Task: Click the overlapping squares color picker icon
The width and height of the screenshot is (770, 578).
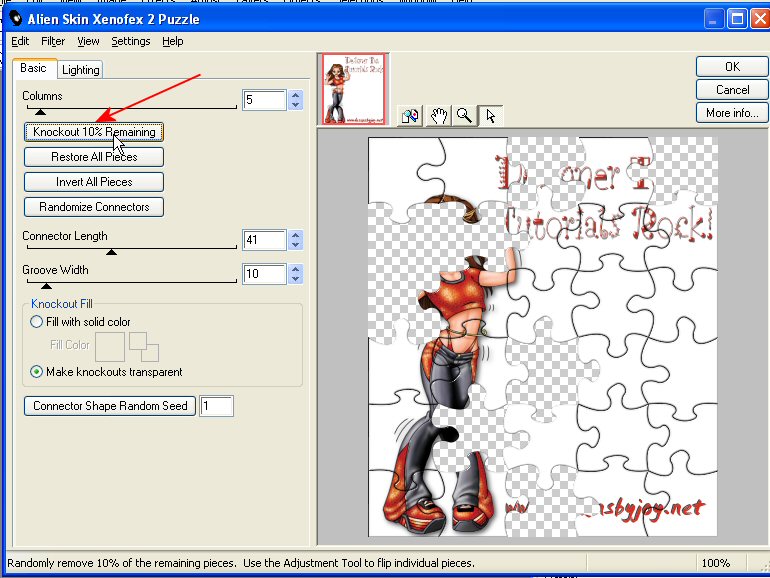Action: coord(144,347)
